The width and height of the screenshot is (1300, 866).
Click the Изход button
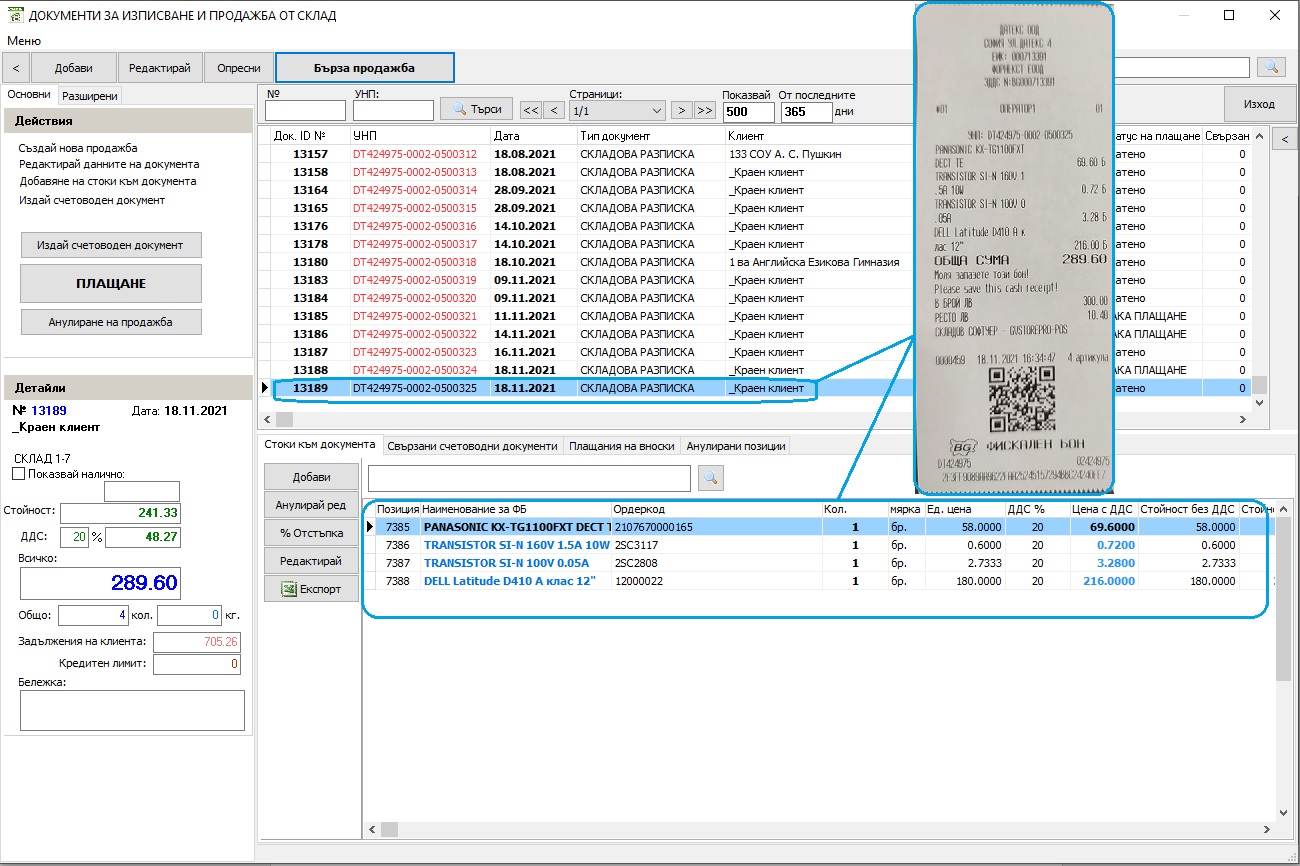click(x=1259, y=104)
